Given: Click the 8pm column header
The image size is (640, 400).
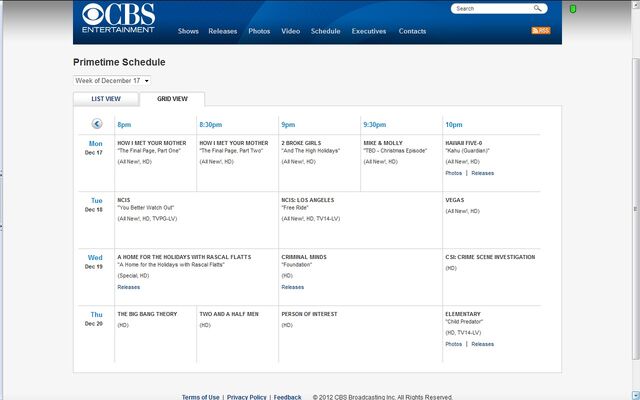Looking at the screenshot, I should pyautogui.click(x=124, y=124).
